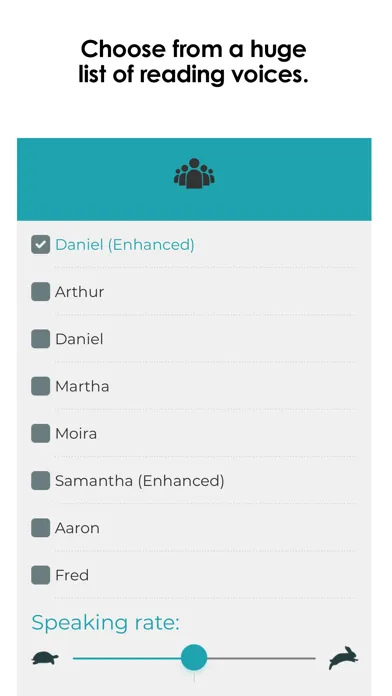Click the speaking rate slider handle
392x696 pixels.
(194, 658)
